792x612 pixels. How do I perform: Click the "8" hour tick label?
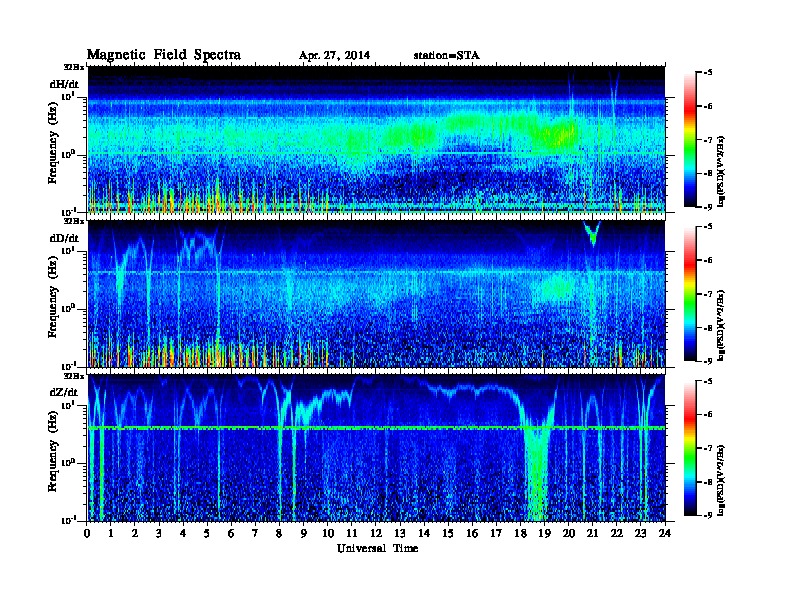(x=279, y=533)
